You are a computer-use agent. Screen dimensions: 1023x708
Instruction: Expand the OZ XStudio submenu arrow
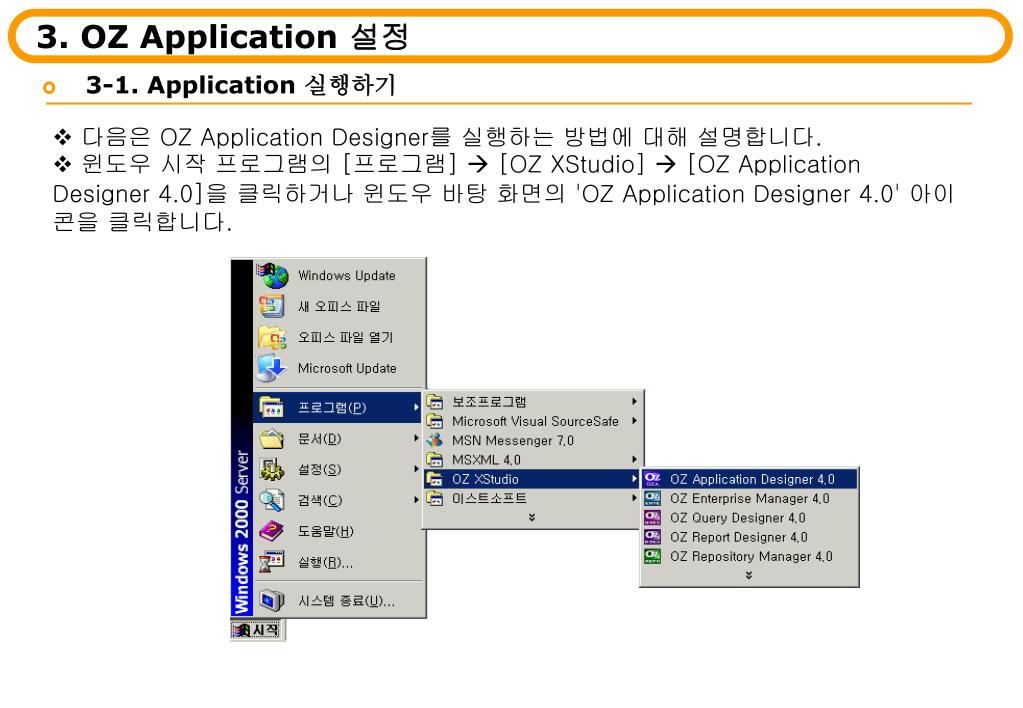[x=634, y=479]
